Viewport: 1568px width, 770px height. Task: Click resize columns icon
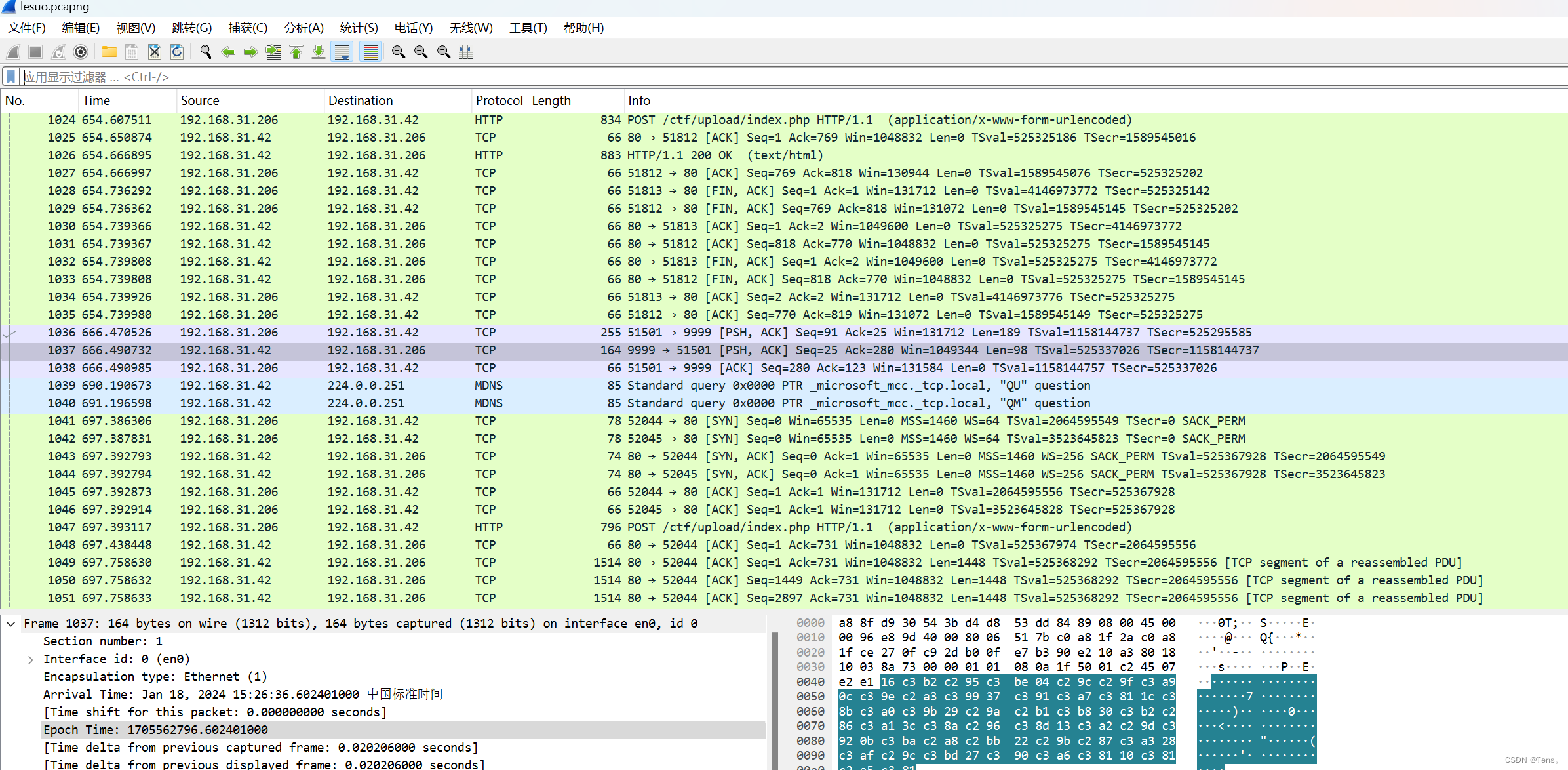point(466,52)
